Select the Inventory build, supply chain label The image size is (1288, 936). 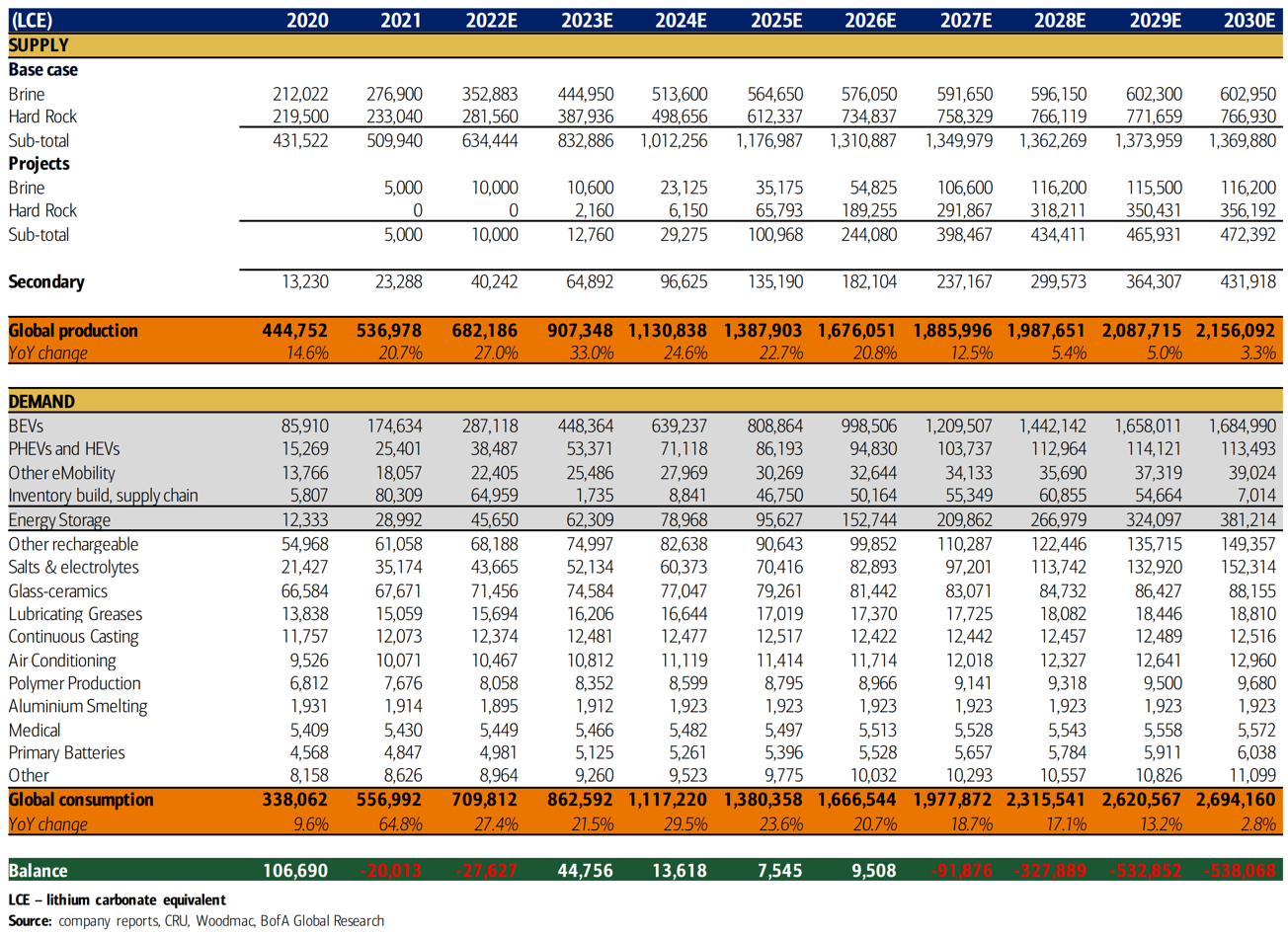(103, 496)
